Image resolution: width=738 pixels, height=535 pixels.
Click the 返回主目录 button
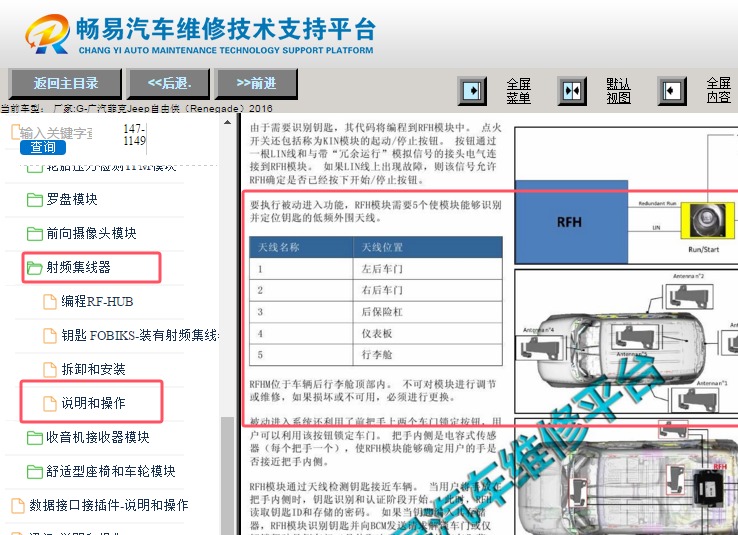pos(65,84)
